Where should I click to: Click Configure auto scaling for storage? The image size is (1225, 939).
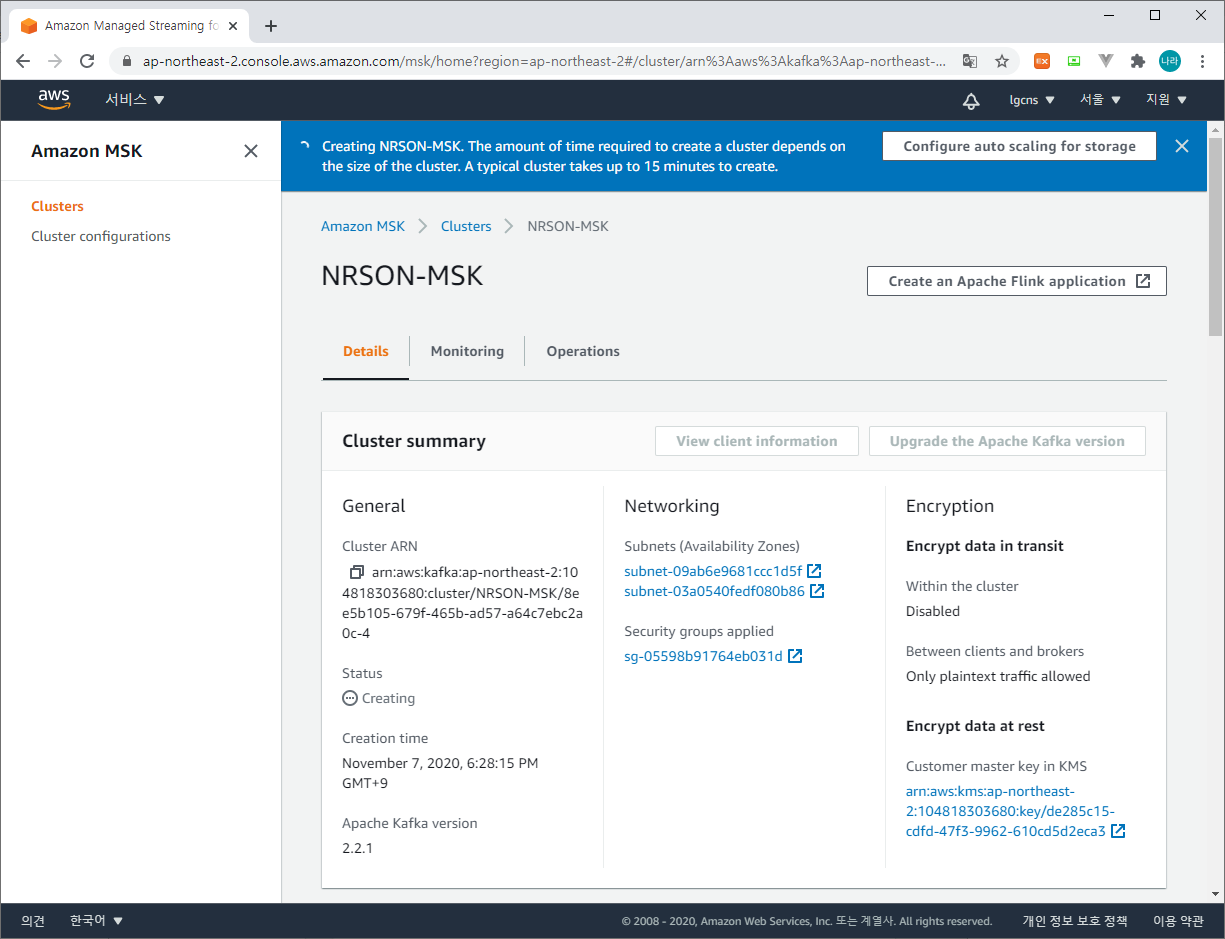[x=1019, y=146]
